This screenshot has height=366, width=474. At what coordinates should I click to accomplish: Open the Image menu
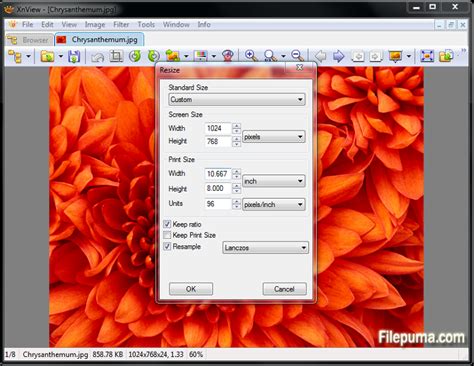95,24
